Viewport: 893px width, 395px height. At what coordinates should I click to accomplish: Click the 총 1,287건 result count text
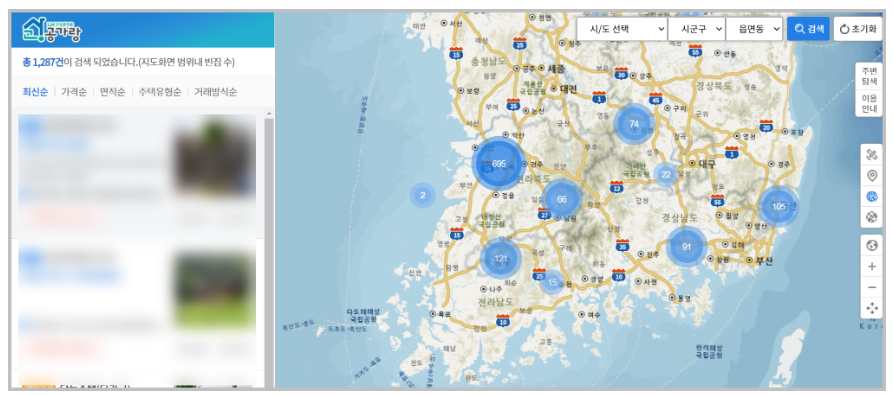pos(43,62)
